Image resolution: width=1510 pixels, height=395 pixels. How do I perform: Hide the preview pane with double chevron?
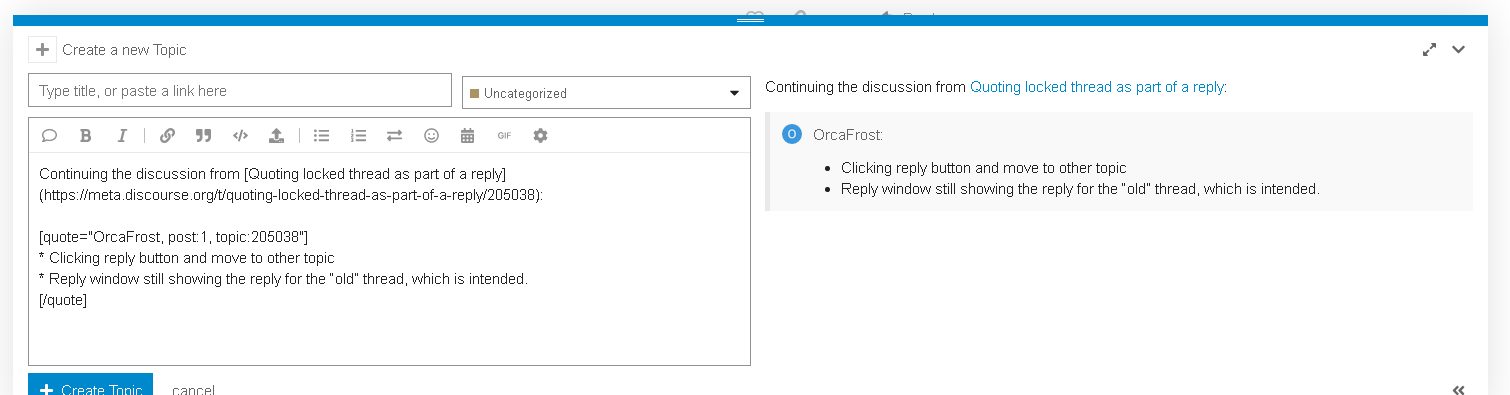click(x=1458, y=390)
